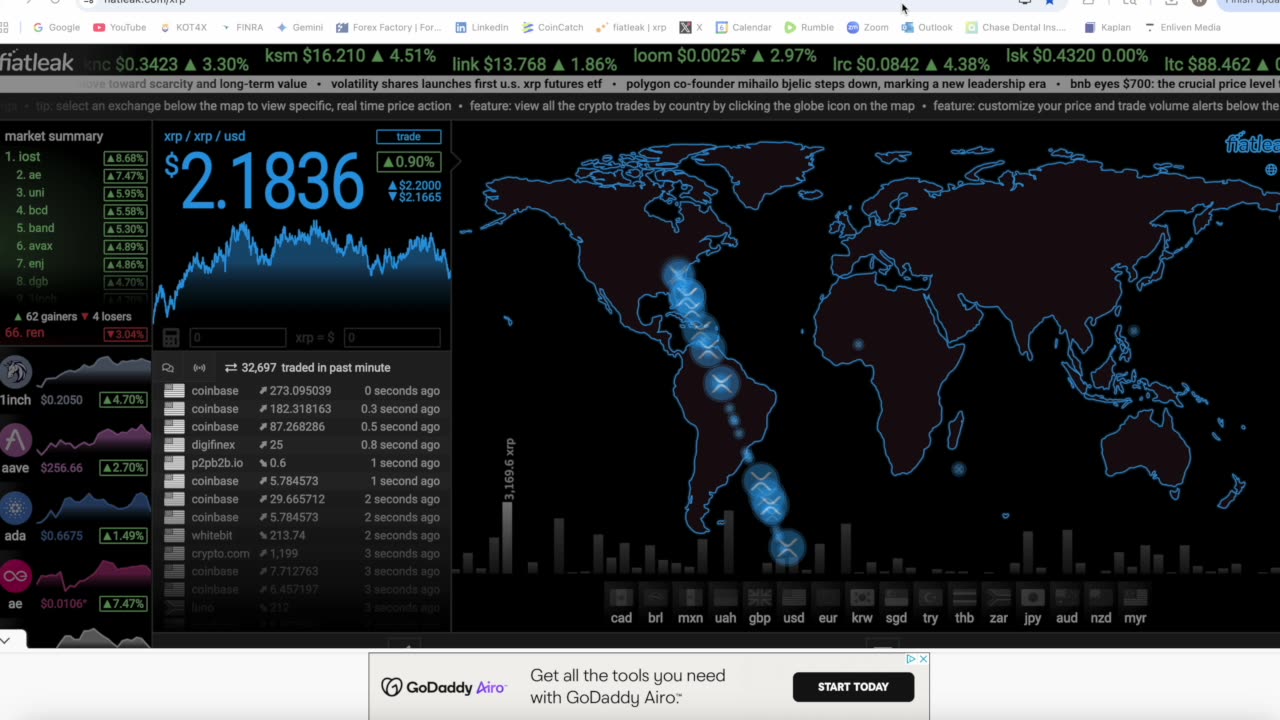Select the gbp currency flag
The image size is (1280, 720).
[759, 597]
